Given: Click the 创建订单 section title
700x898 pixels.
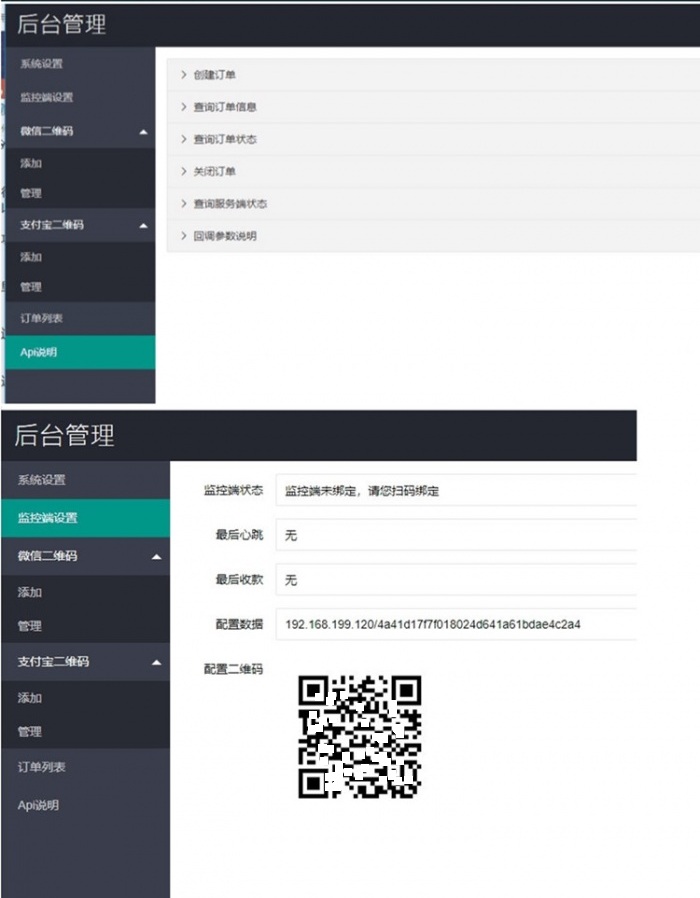Looking at the screenshot, I should pos(214,74).
